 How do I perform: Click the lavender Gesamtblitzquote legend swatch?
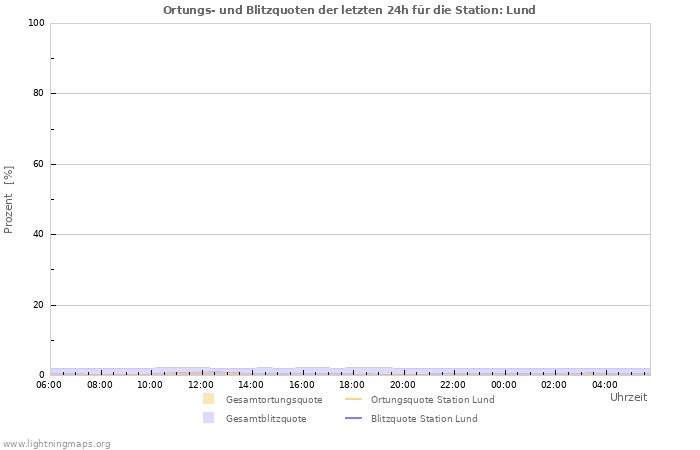(208, 418)
